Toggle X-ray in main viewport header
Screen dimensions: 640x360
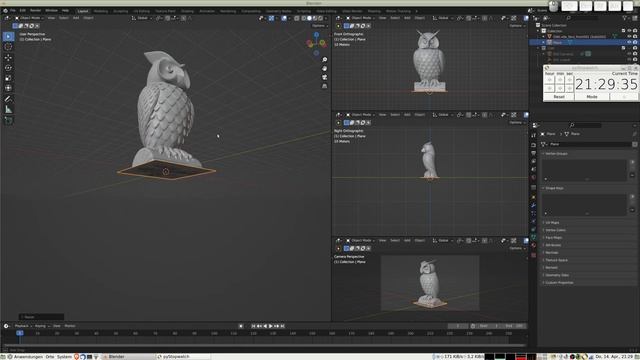(297, 18)
